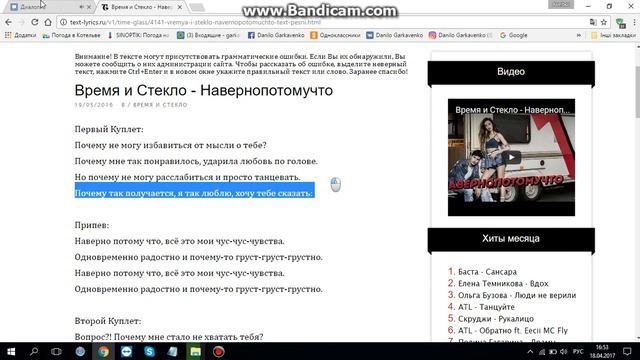
Task: Open the volume tray icon
Action: click(x=564, y=352)
